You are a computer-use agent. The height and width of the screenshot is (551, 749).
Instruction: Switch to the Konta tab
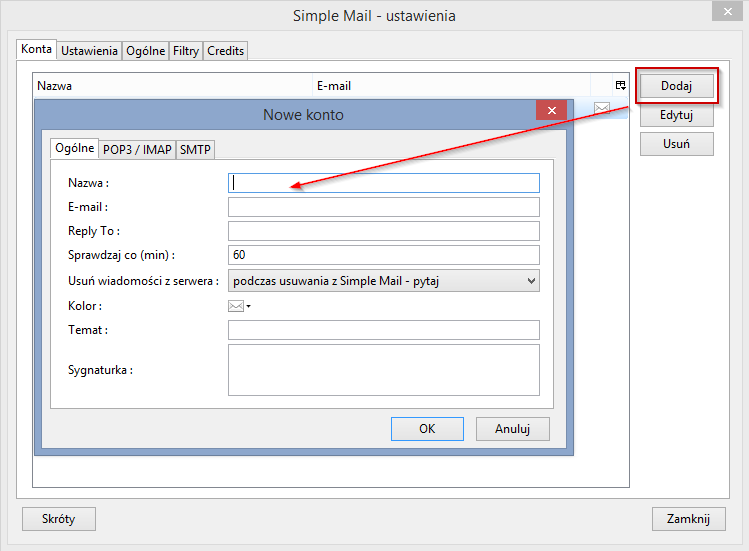pos(36,49)
